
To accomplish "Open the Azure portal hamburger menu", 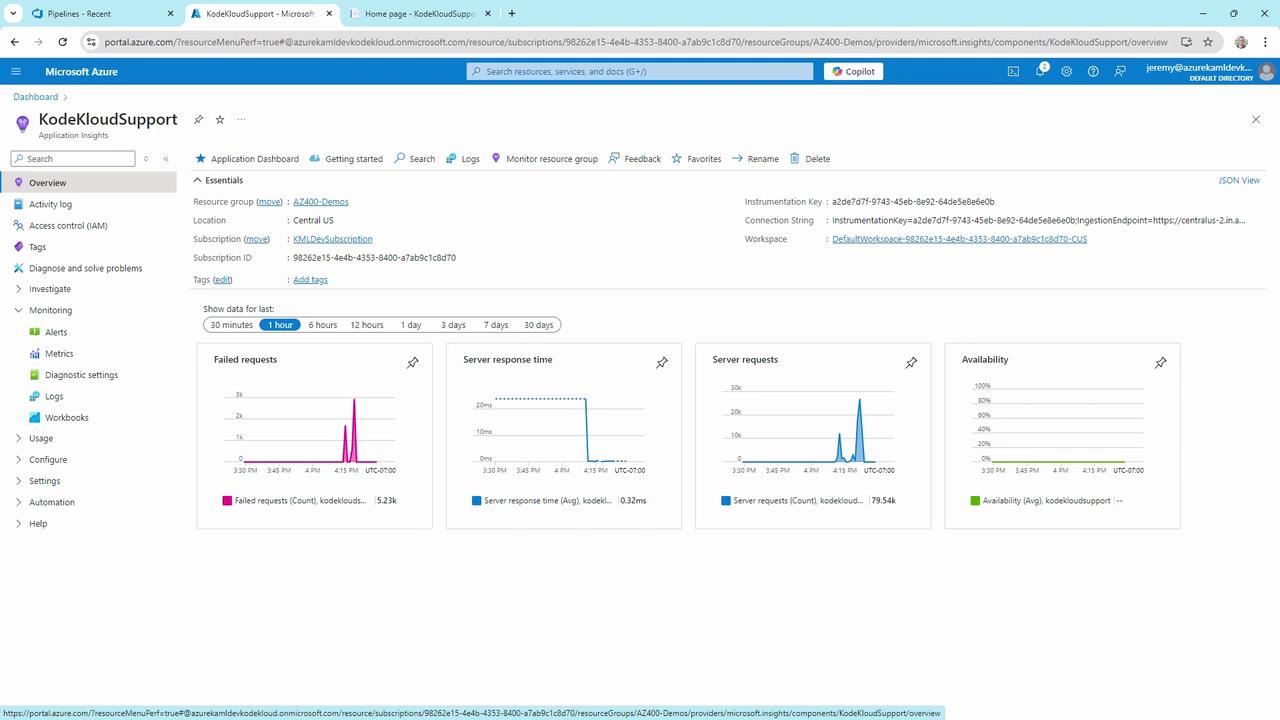I will pos(15,71).
